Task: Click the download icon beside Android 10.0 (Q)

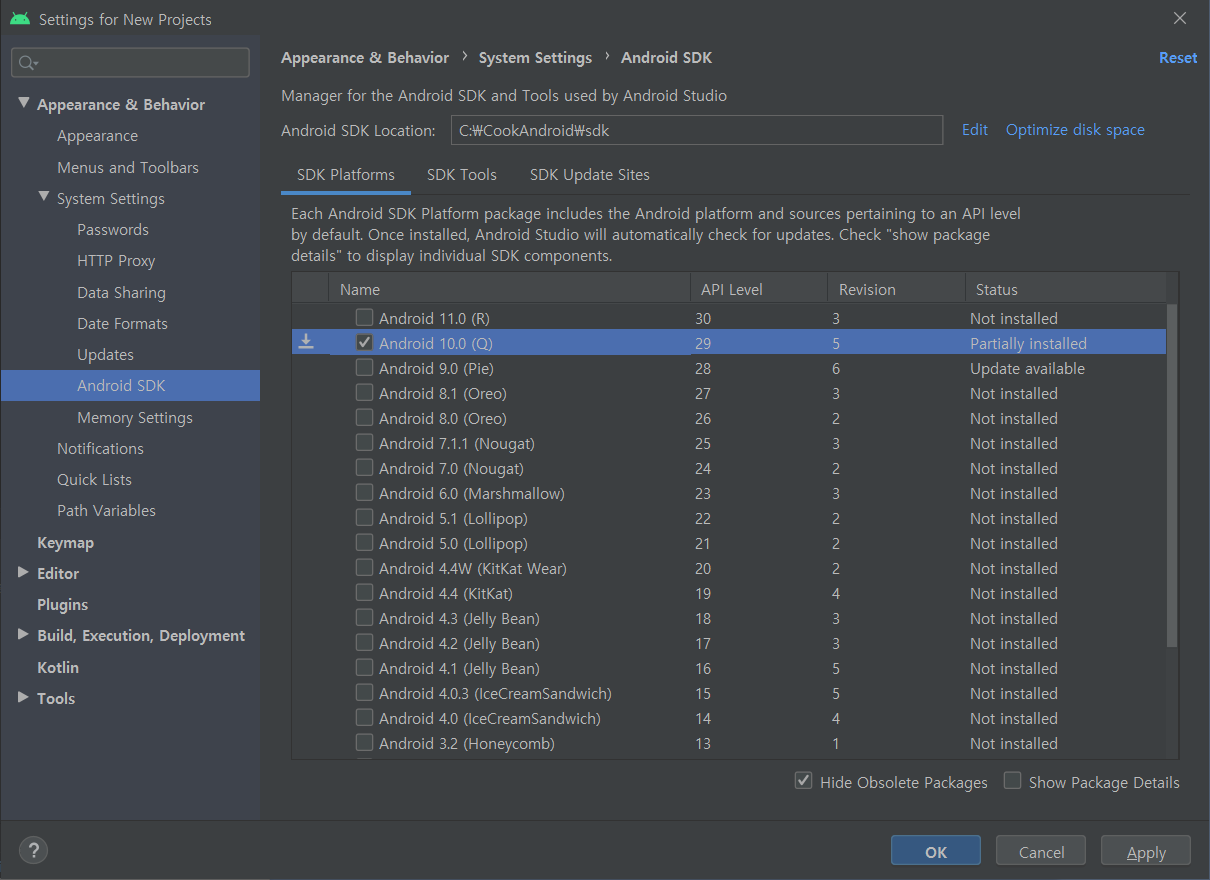Action: [x=306, y=343]
